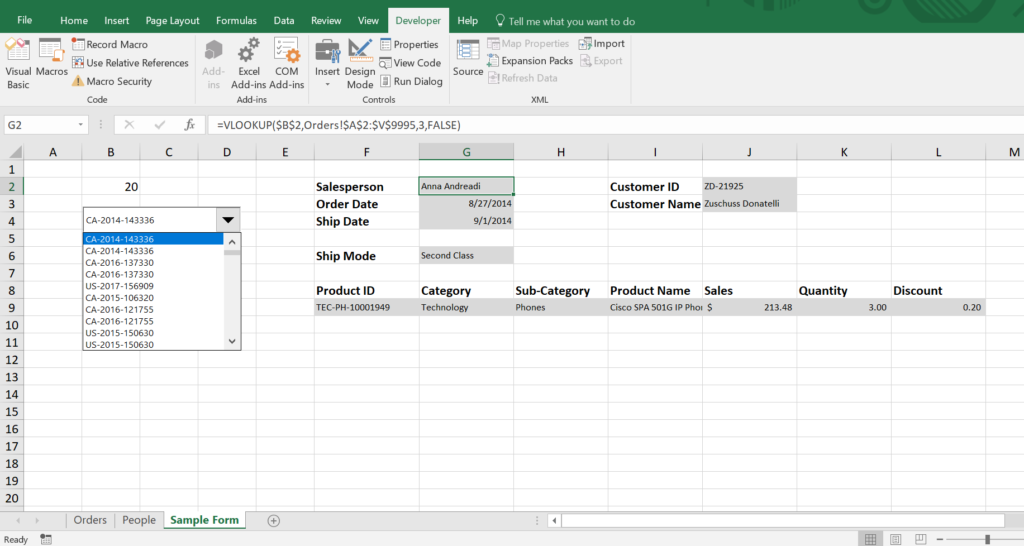Screen dimensions: 1024x546
Task: Switch to Page Layout view
Action: click(895, 539)
